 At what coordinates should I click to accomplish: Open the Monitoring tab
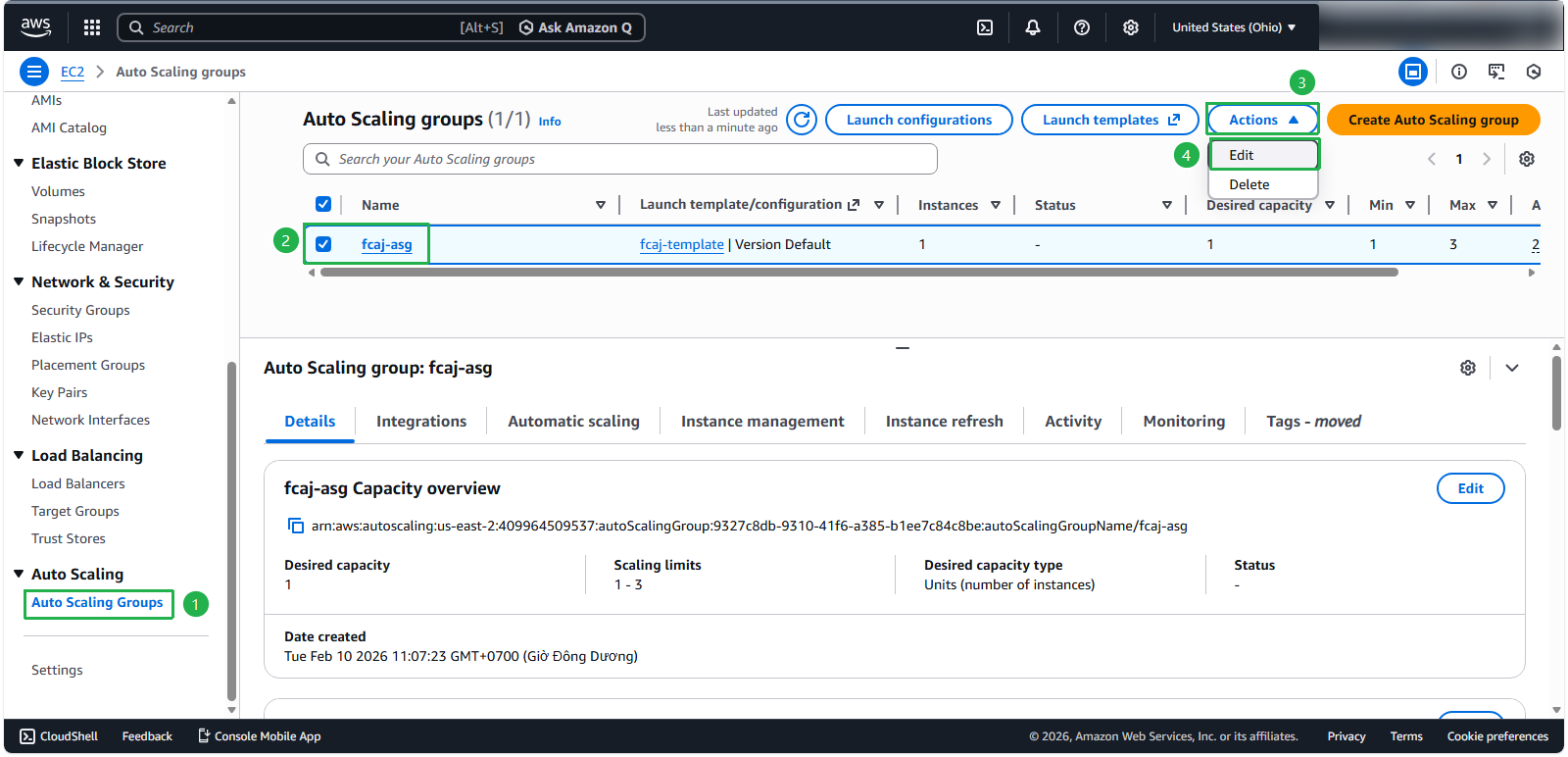coord(1184,422)
